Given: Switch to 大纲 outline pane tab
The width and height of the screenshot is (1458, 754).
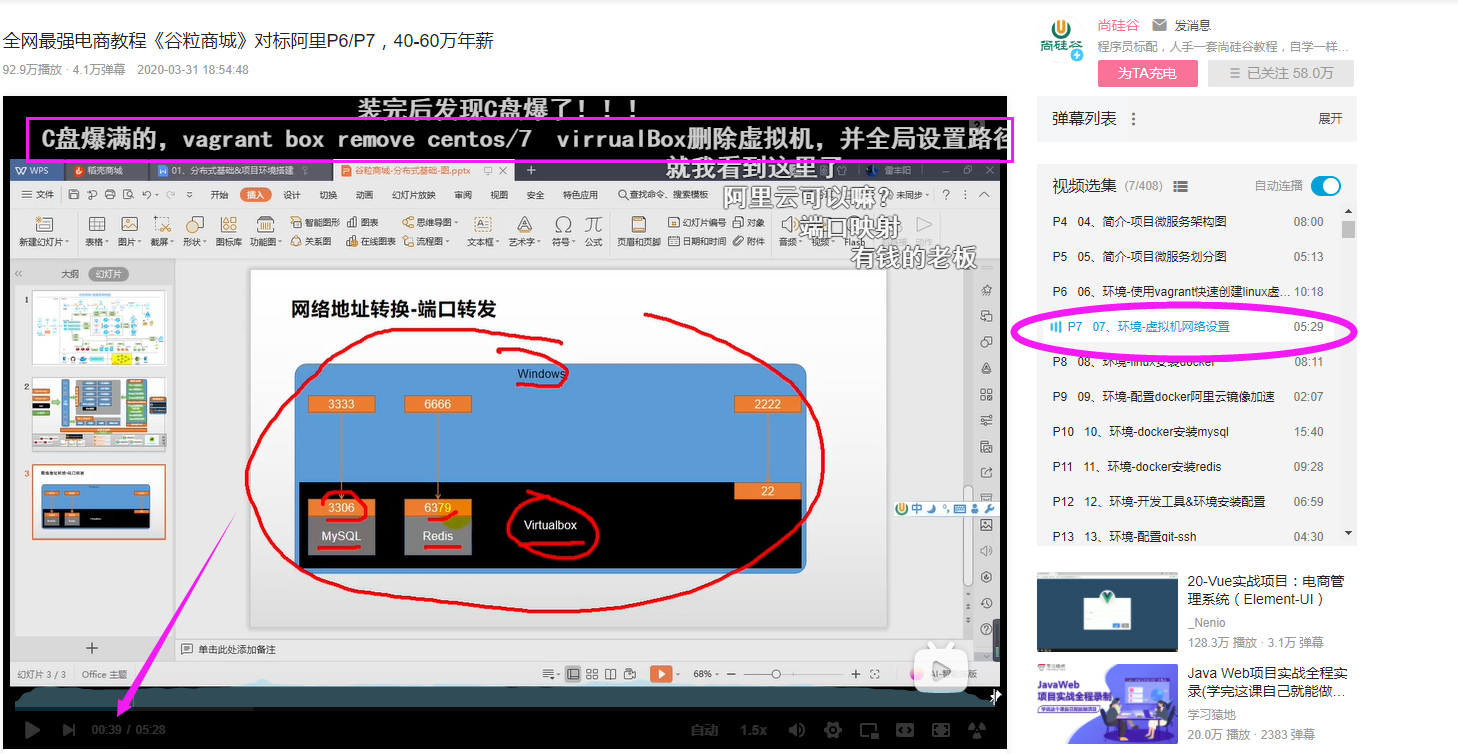Looking at the screenshot, I should tap(69, 274).
